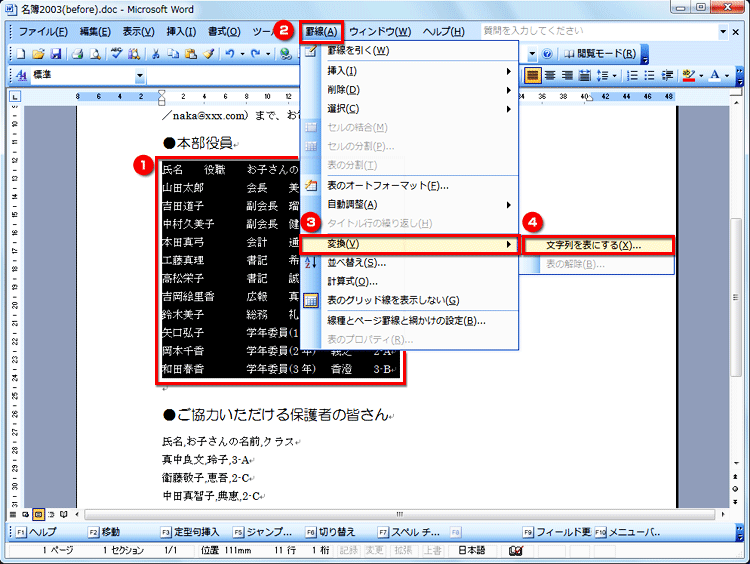Align text right icon
The image size is (750, 564).
[x=567, y=75]
